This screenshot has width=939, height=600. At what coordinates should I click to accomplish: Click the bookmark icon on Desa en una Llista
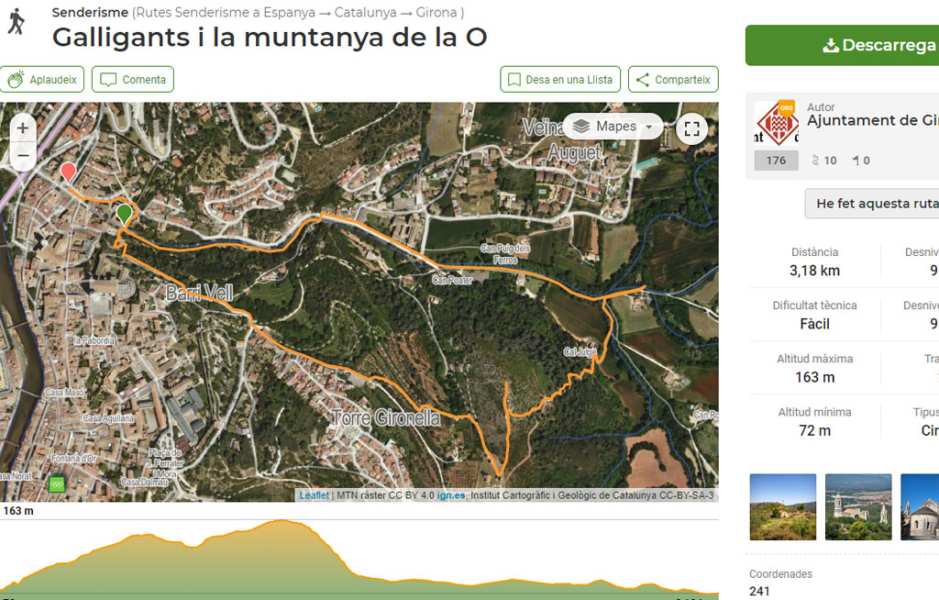click(515, 79)
